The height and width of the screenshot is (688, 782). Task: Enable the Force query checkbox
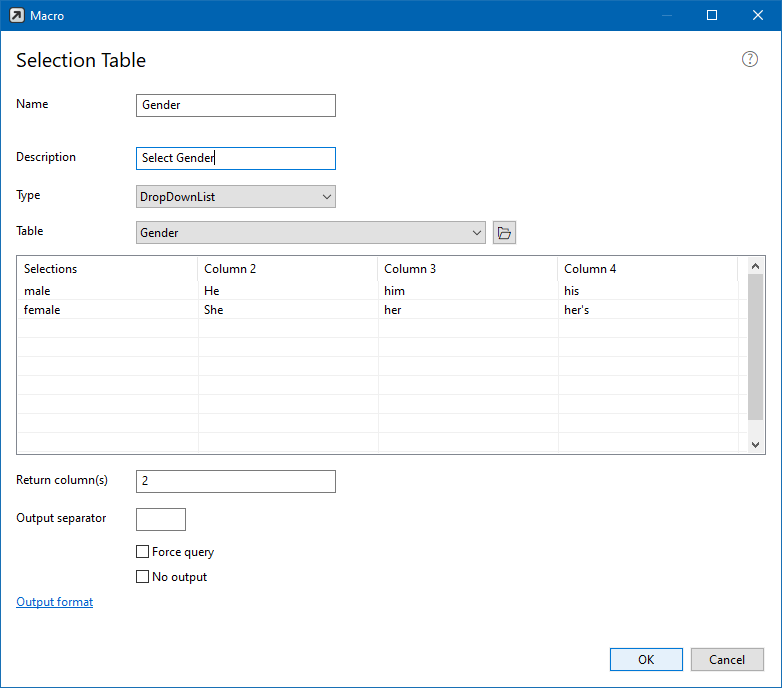(x=142, y=552)
